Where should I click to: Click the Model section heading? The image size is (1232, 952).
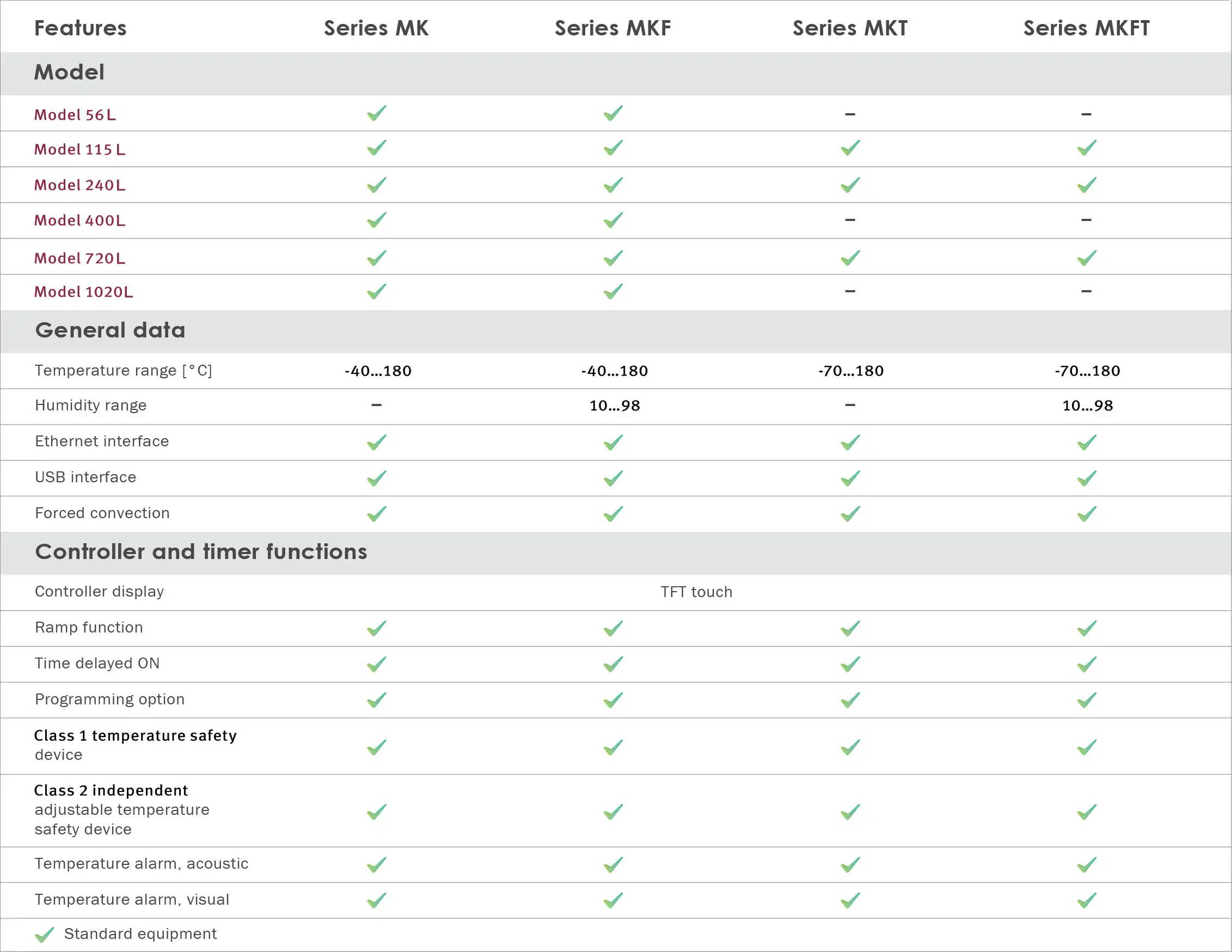(x=69, y=72)
